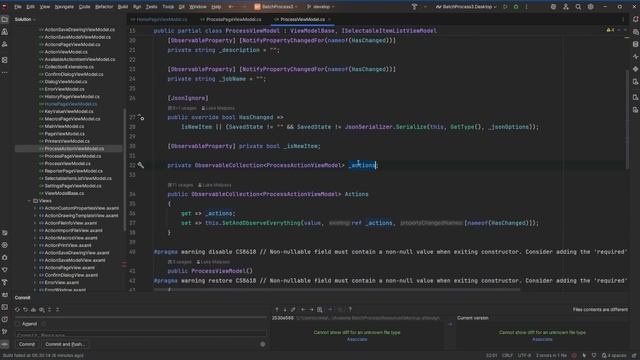640x360 pixels.
Task: Expand all changes in Commit toolbar
Action: point(50,310)
